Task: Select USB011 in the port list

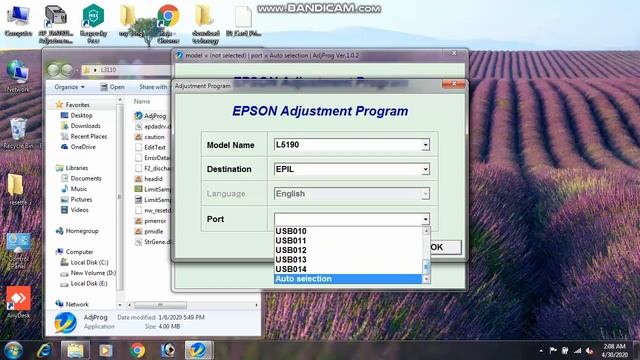Action: (291, 241)
